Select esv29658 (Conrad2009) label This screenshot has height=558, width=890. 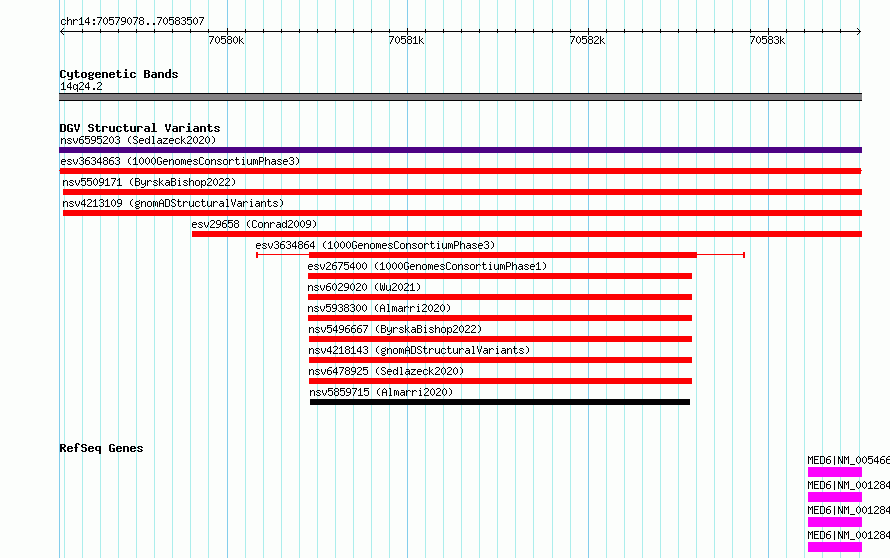tap(254, 224)
